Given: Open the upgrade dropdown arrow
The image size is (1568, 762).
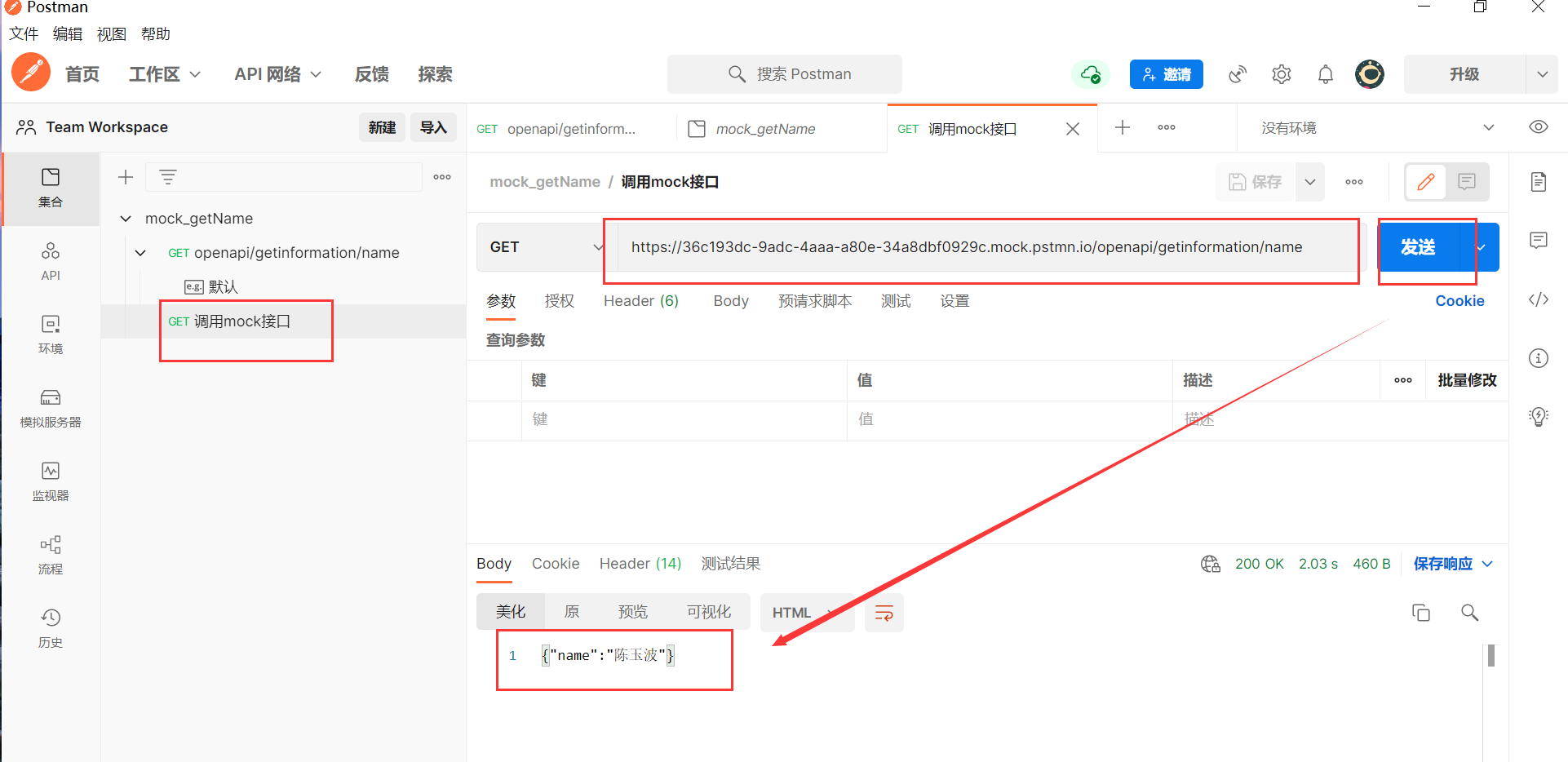Looking at the screenshot, I should (1542, 74).
